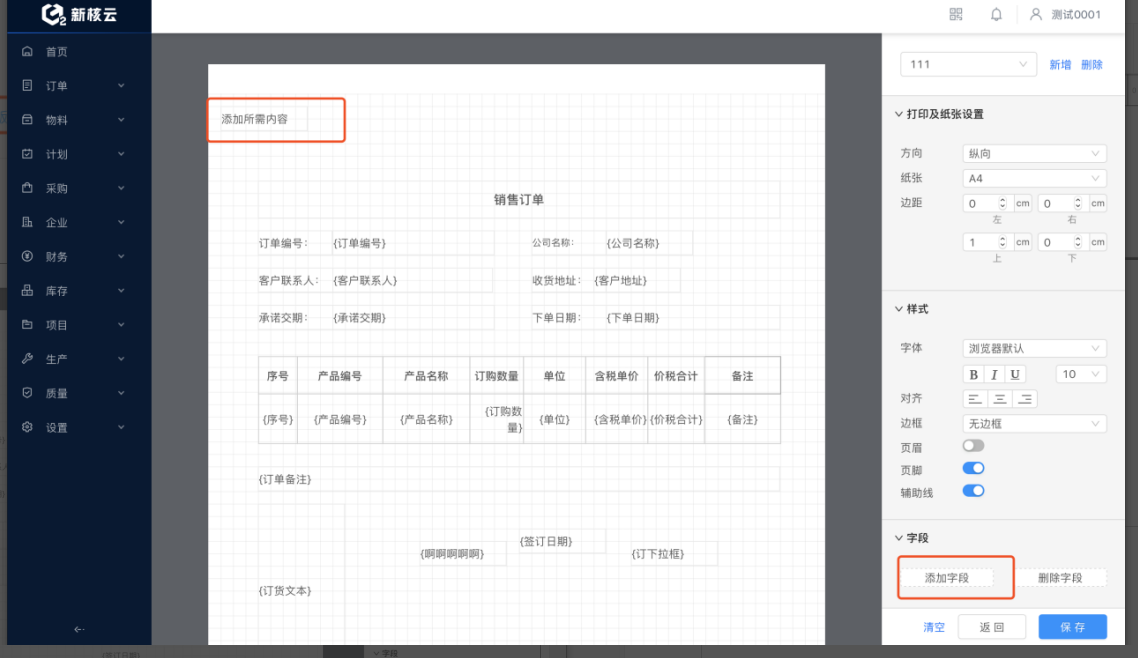This screenshot has height=658, width=1138.
Task: Click the 物料 sidebar icon
Action: click(28, 120)
